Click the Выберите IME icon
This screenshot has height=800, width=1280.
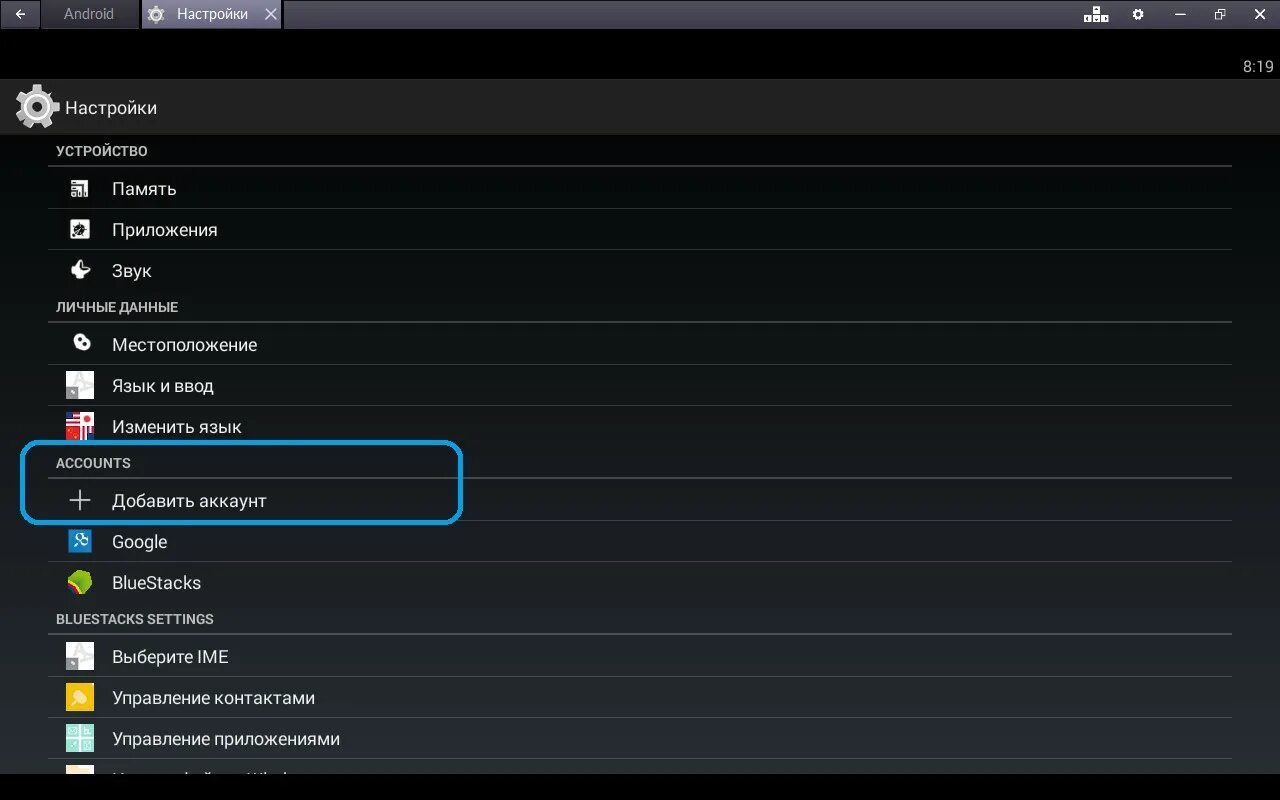pyautogui.click(x=80, y=656)
